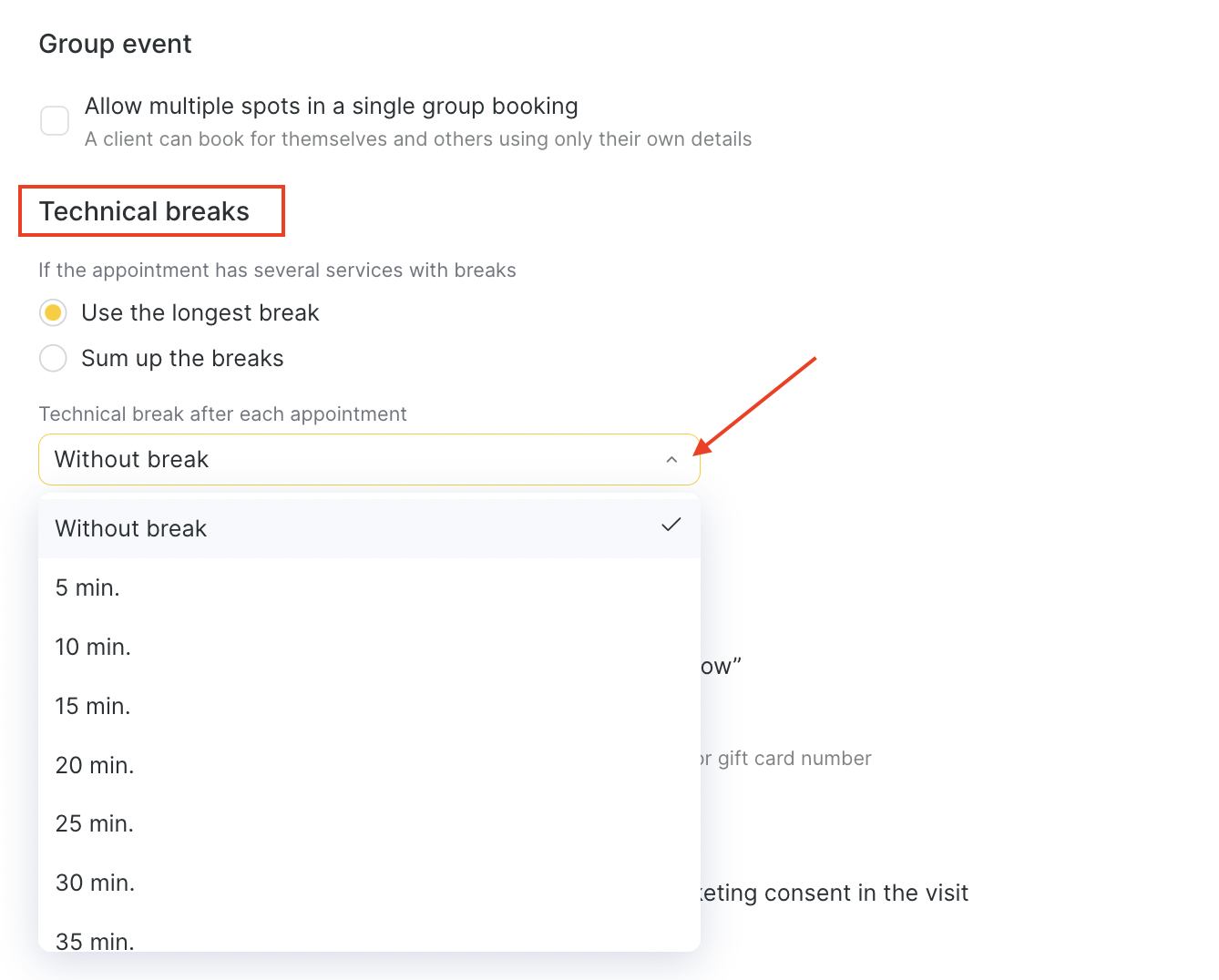Screen dimensions: 1219x980
Task: Select the 35 min. list item
Action: pyautogui.click(x=95, y=940)
